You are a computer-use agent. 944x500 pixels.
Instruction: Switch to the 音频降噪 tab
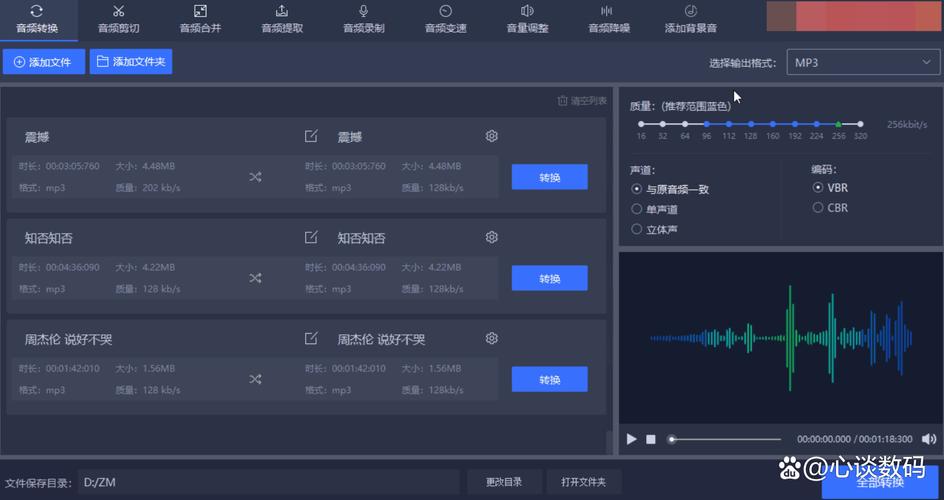[609, 20]
